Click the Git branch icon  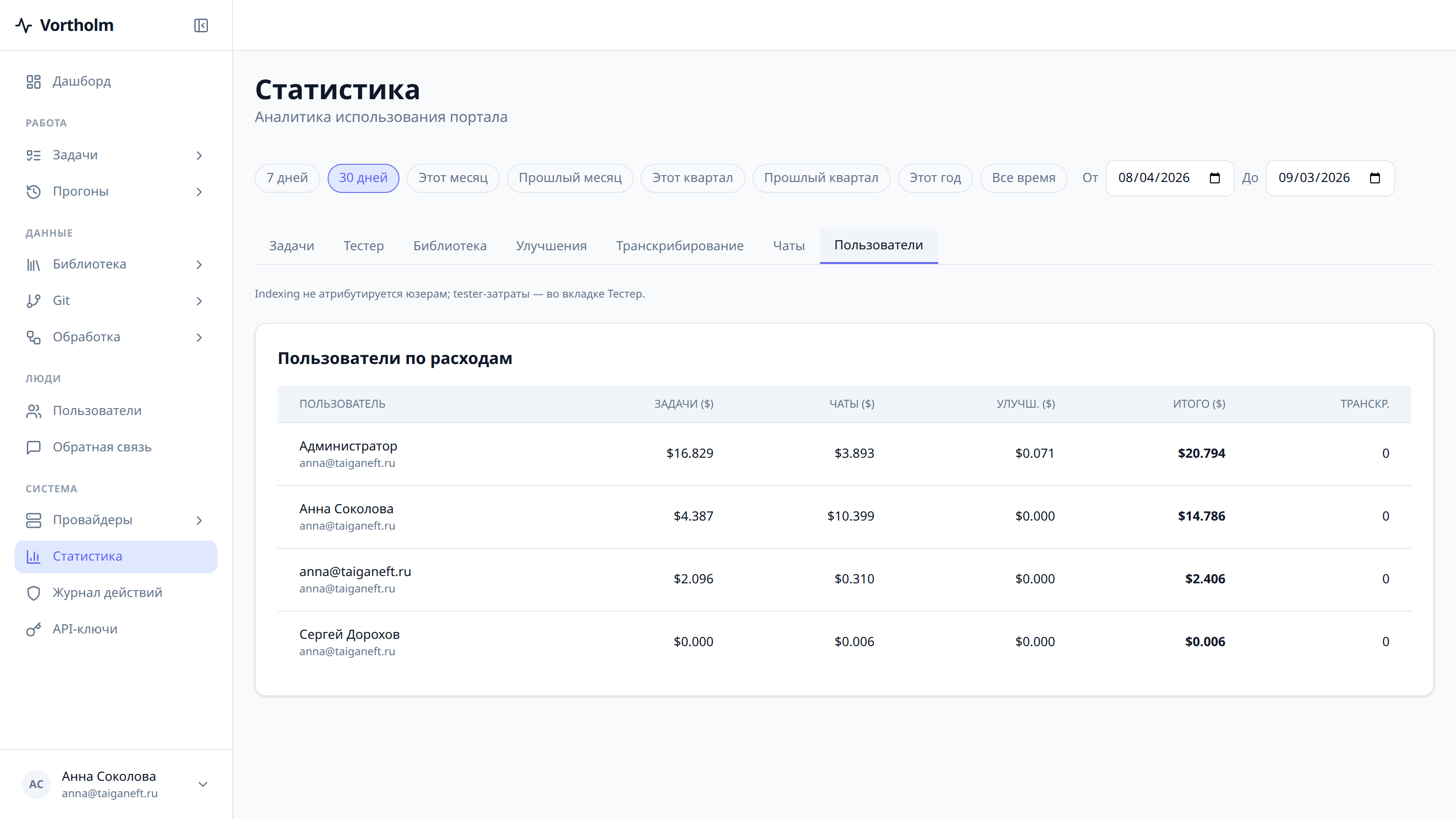tap(34, 301)
